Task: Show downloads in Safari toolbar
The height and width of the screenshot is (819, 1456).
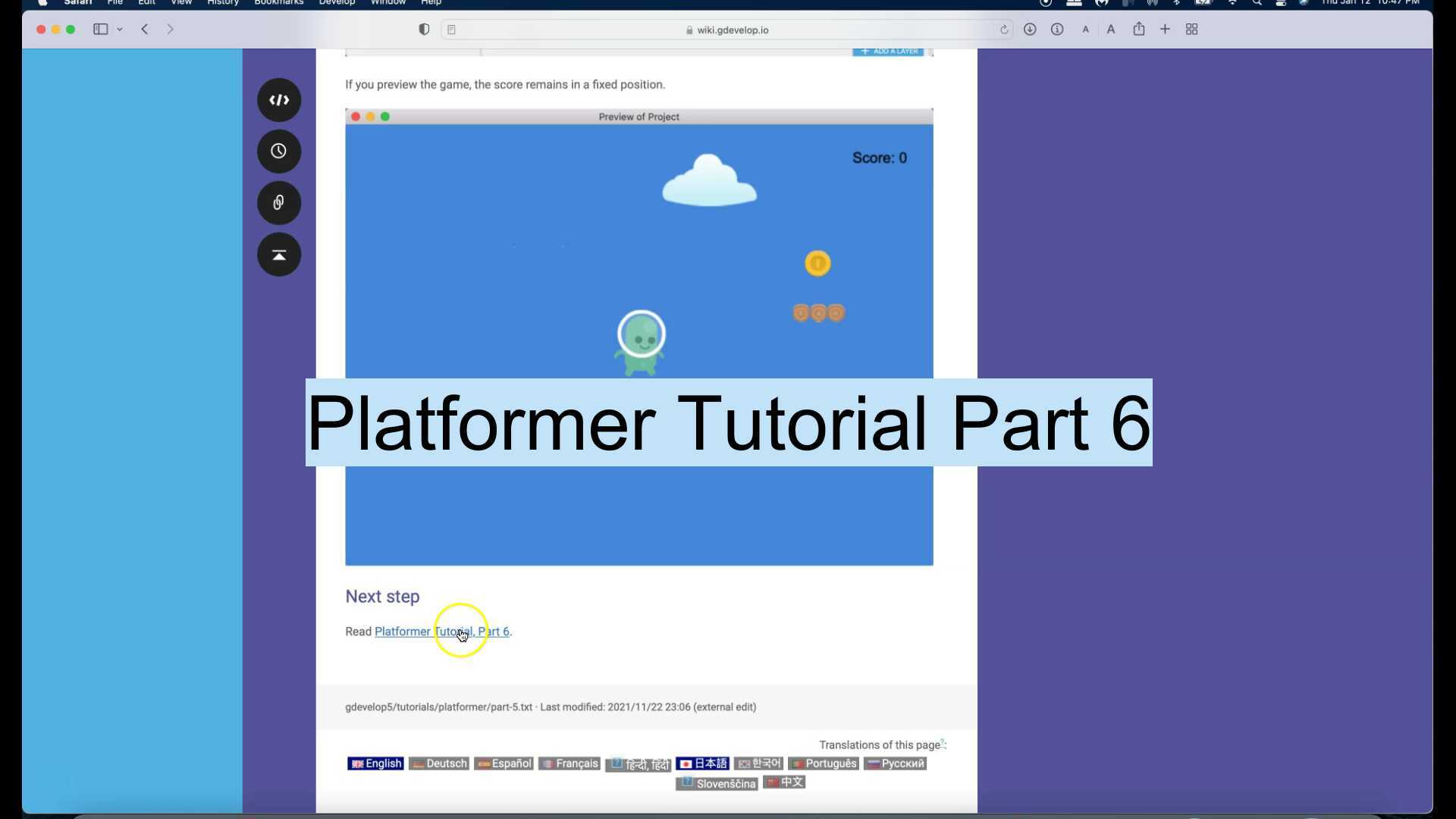Action: [x=1030, y=30]
